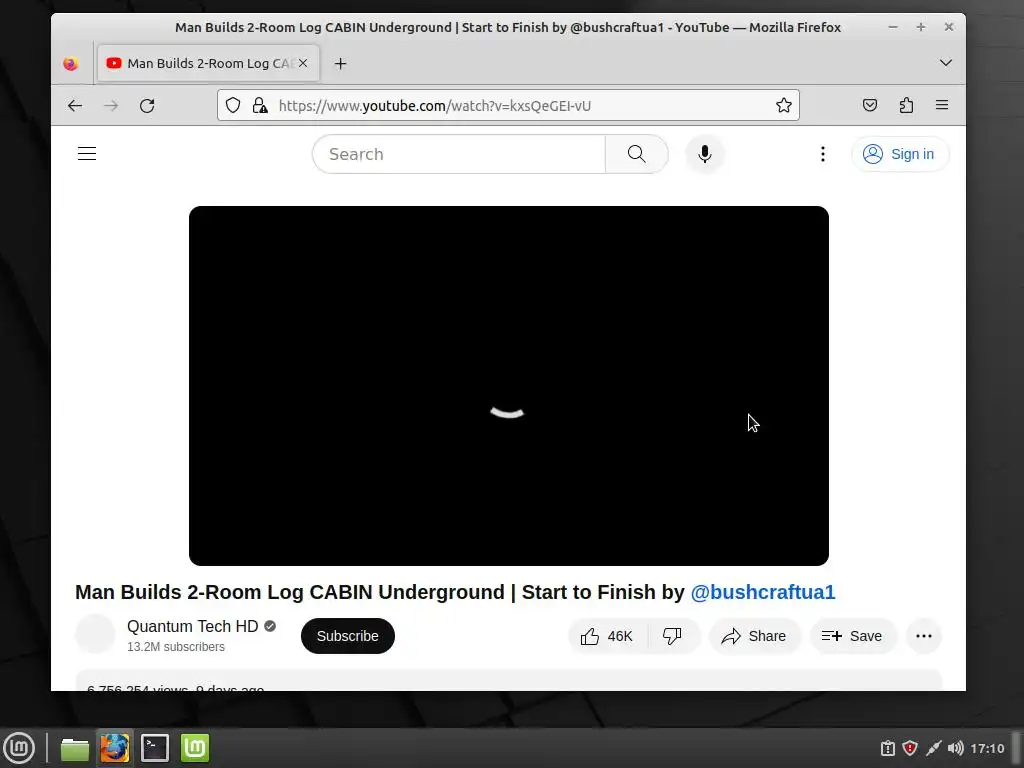Open the Firefox extensions puzzle icon

click(x=906, y=105)
